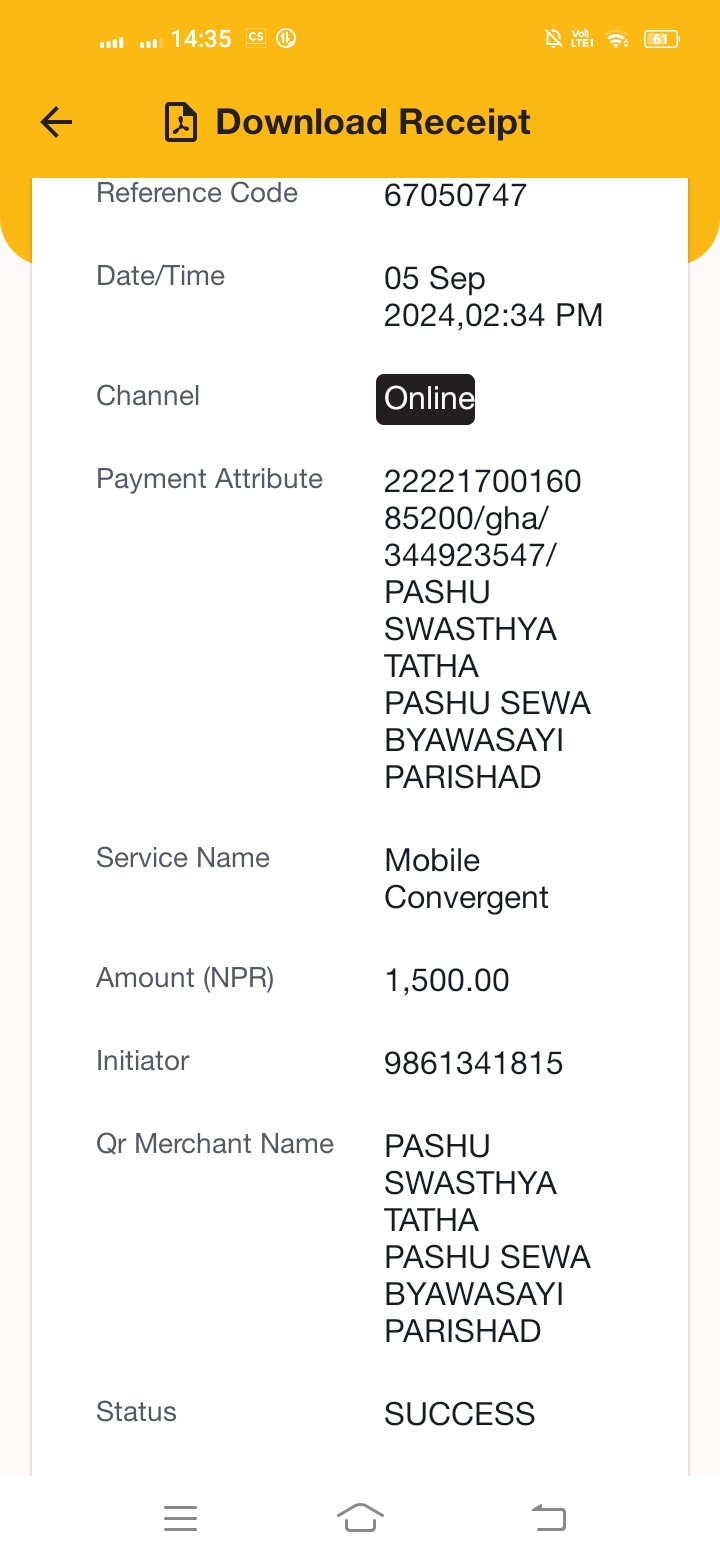Tap the Download Receipt title
Viewport: 720px width, 1560px height.
[373, 122]
